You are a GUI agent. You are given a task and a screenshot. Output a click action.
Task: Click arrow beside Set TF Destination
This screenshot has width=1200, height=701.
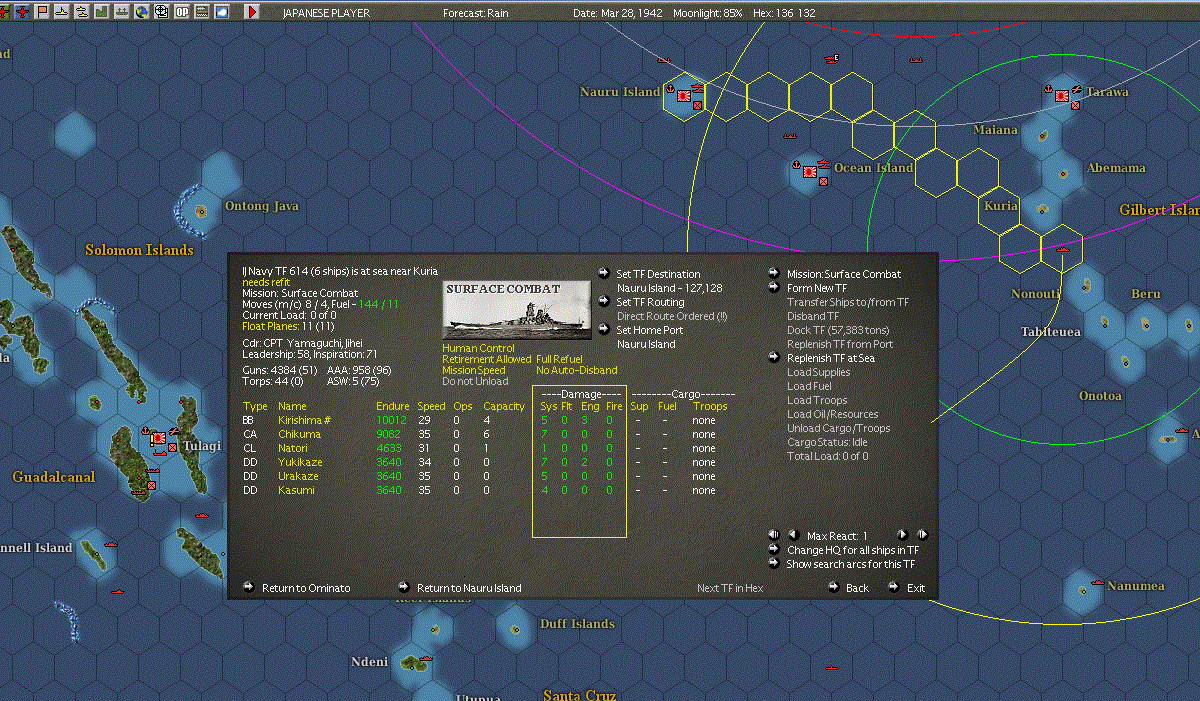pos(604,273)
